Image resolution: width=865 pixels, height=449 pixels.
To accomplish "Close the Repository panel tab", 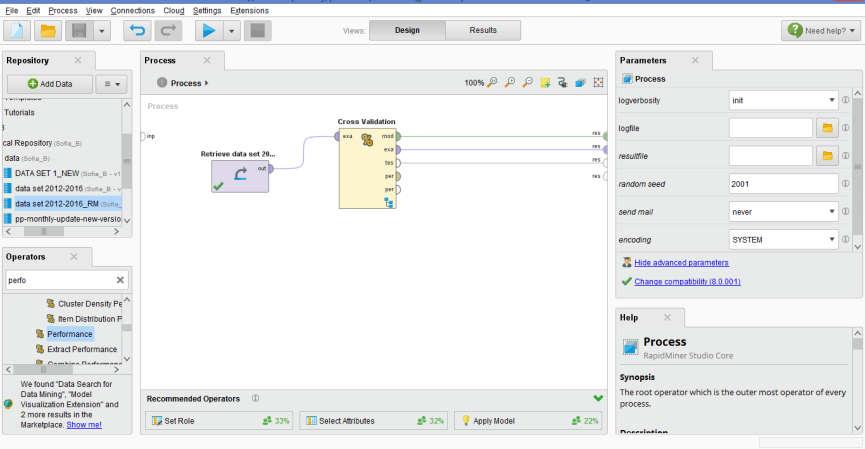I will [x=78, y=60].
